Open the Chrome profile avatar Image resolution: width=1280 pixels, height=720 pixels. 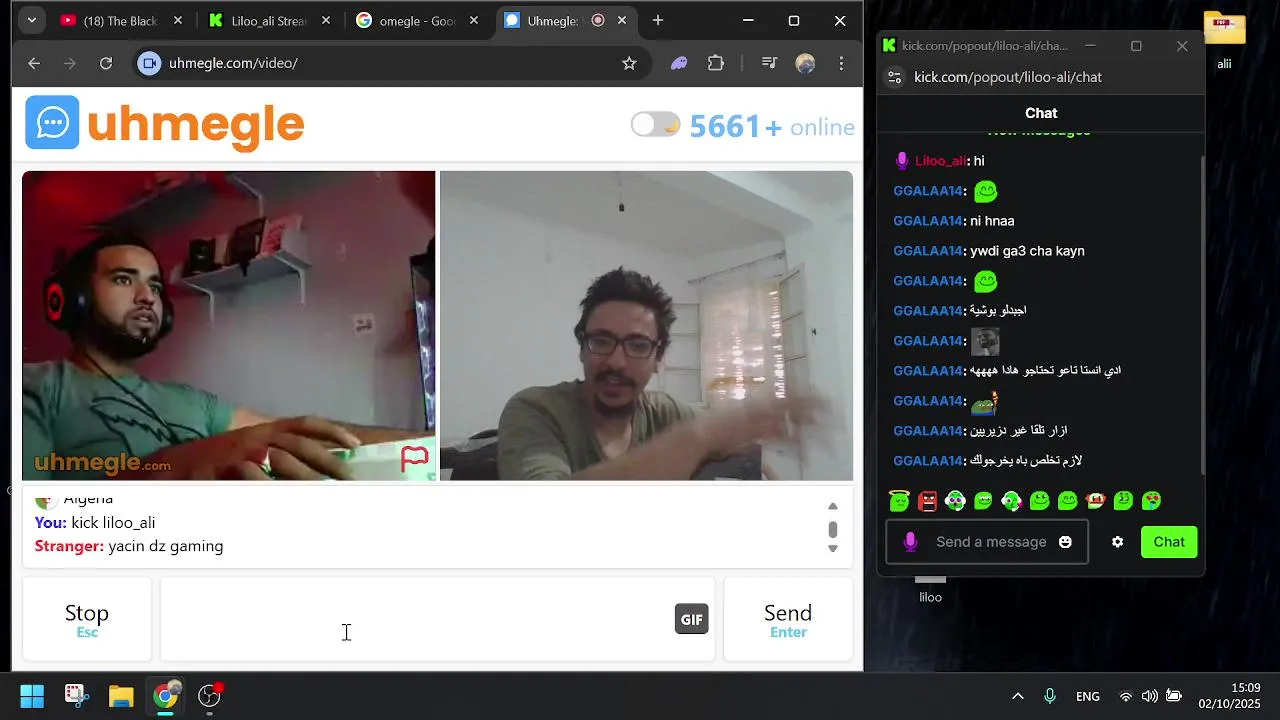[x=805, y=63]
